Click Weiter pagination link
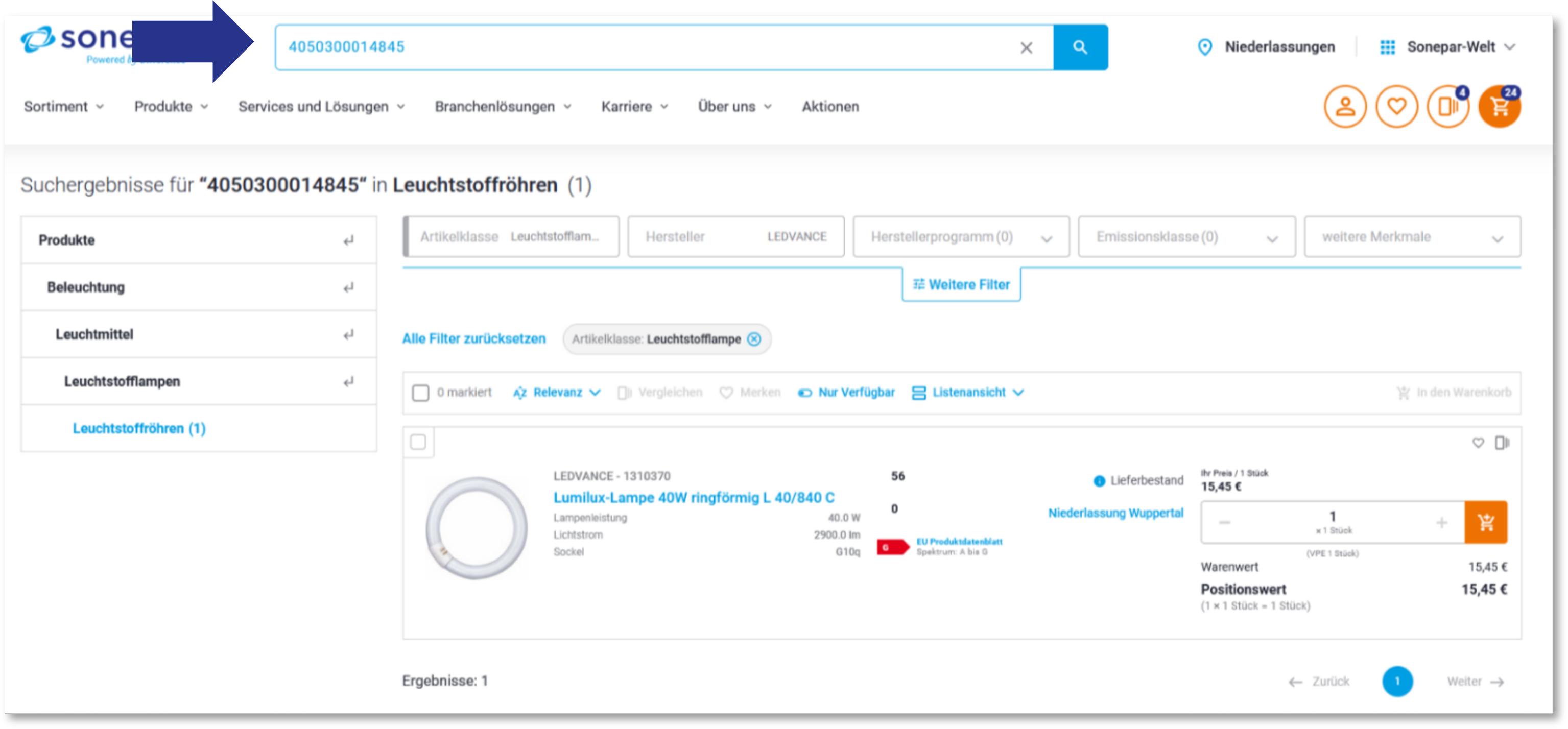1568x729 pixels. [x=1476, y=682]
